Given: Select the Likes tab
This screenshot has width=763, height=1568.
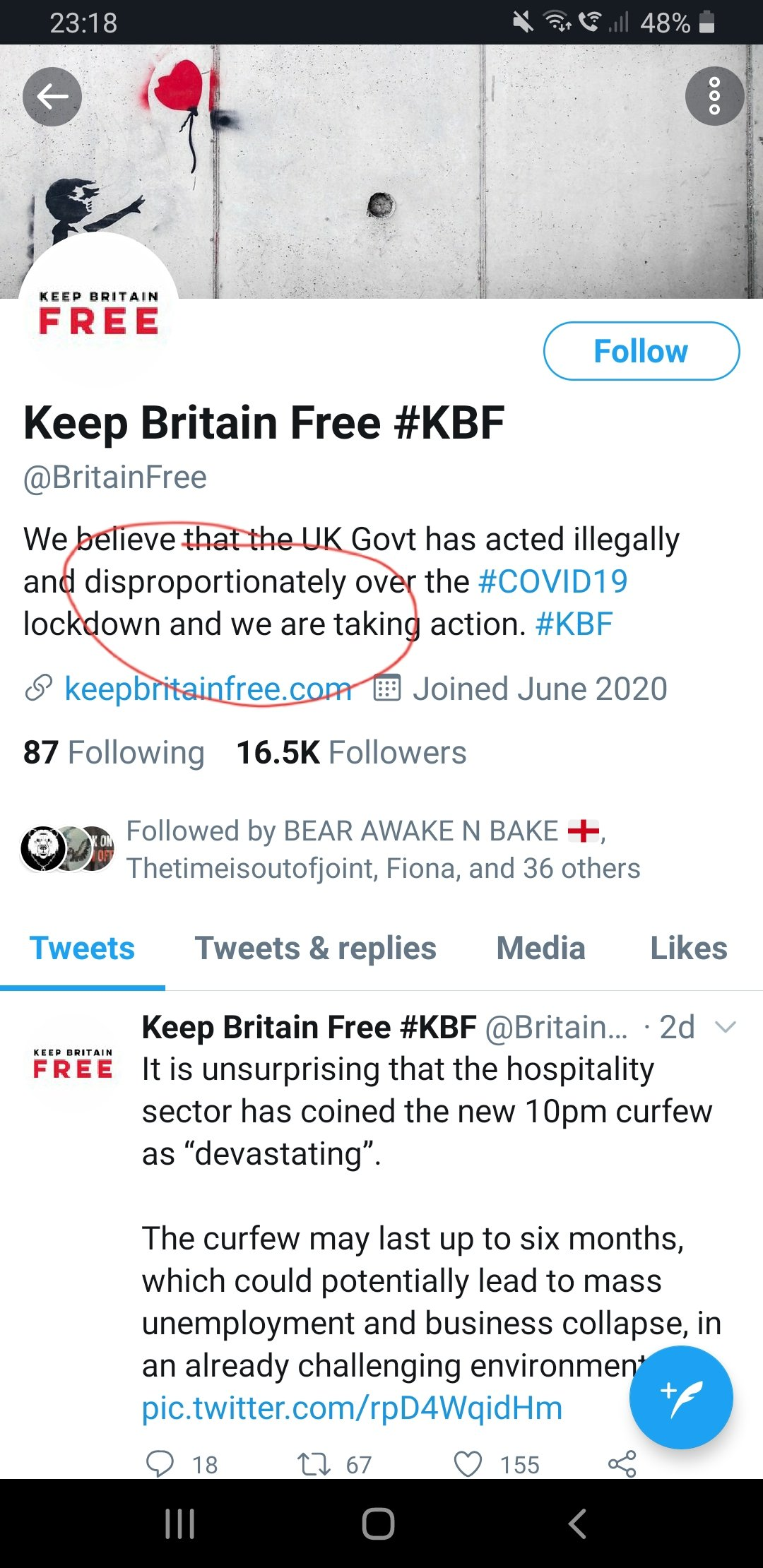Looking at the screenshot, I should tap(688, 948).
